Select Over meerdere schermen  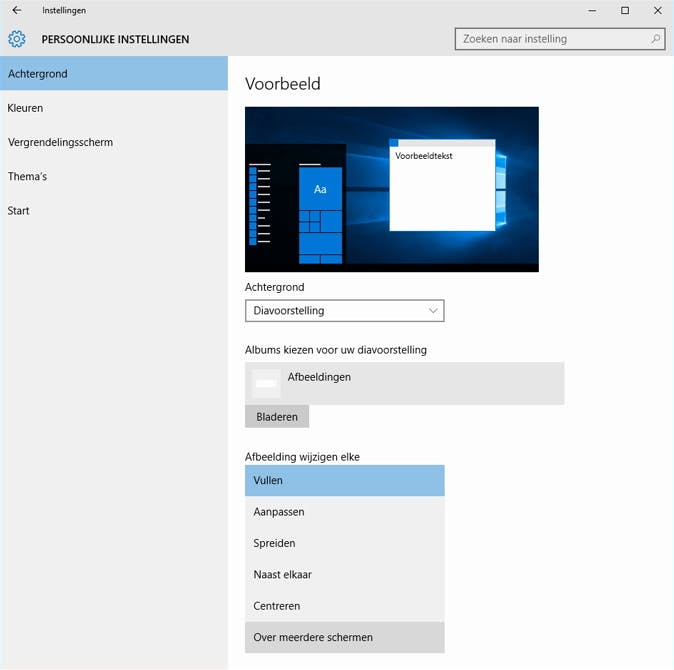345,637
